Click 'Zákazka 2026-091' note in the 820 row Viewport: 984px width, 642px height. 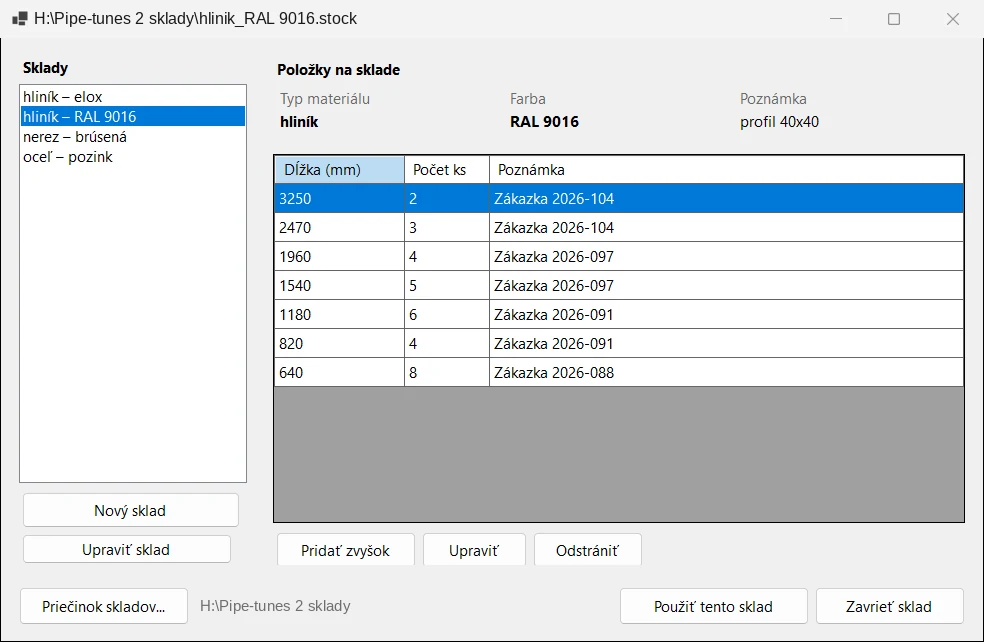pos(726,343)
